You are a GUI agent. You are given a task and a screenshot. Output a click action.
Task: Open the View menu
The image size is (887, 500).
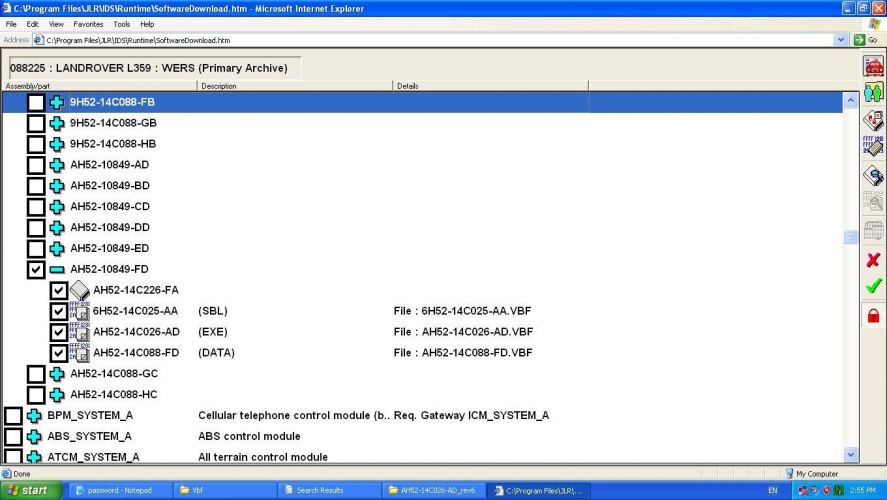[x=56, y=24]
